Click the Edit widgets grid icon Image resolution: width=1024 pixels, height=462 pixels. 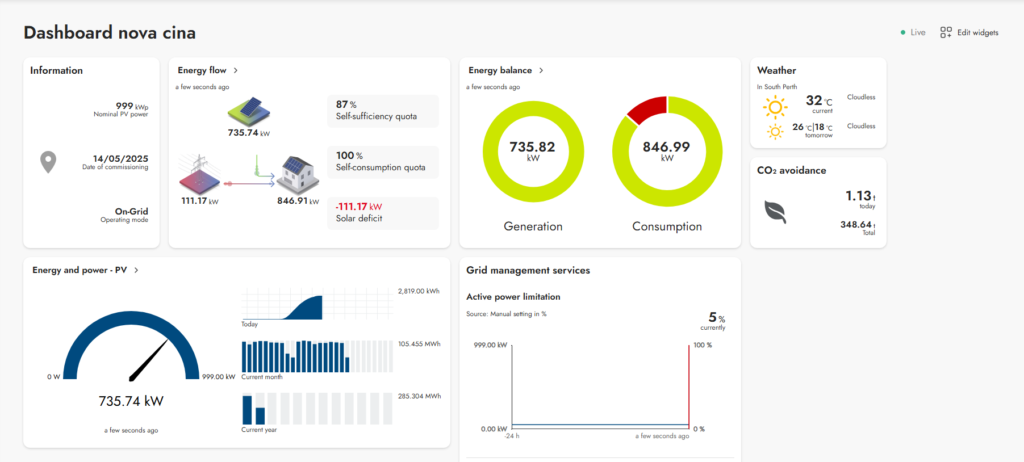946,32
